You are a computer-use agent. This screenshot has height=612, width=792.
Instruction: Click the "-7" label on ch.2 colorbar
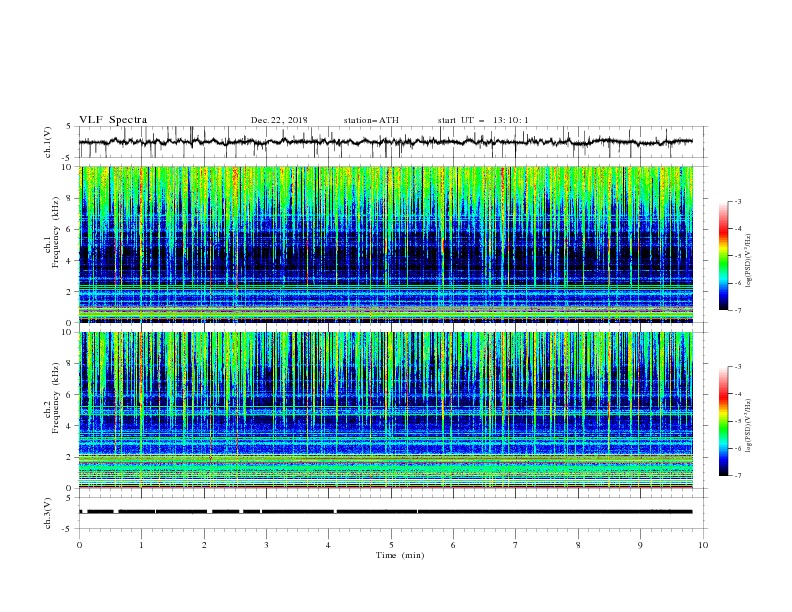click(x=737, y=476)
